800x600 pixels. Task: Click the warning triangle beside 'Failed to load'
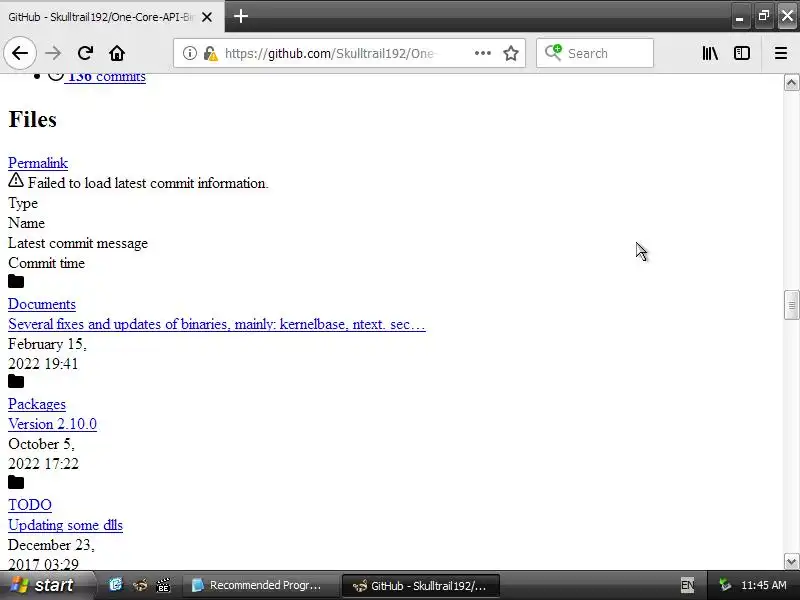[x=16, y=180]
